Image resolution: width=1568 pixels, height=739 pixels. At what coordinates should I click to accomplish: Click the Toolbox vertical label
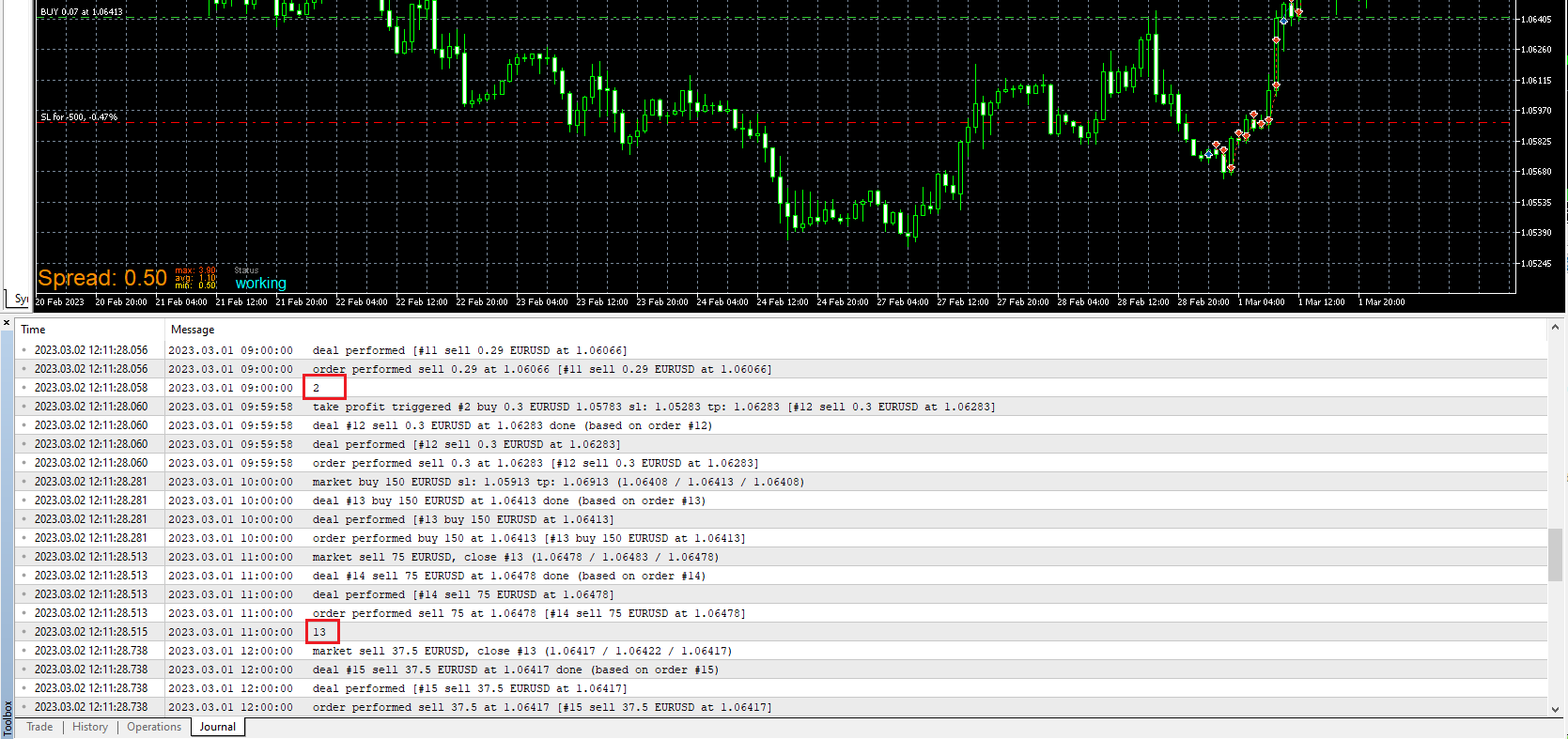8,718
